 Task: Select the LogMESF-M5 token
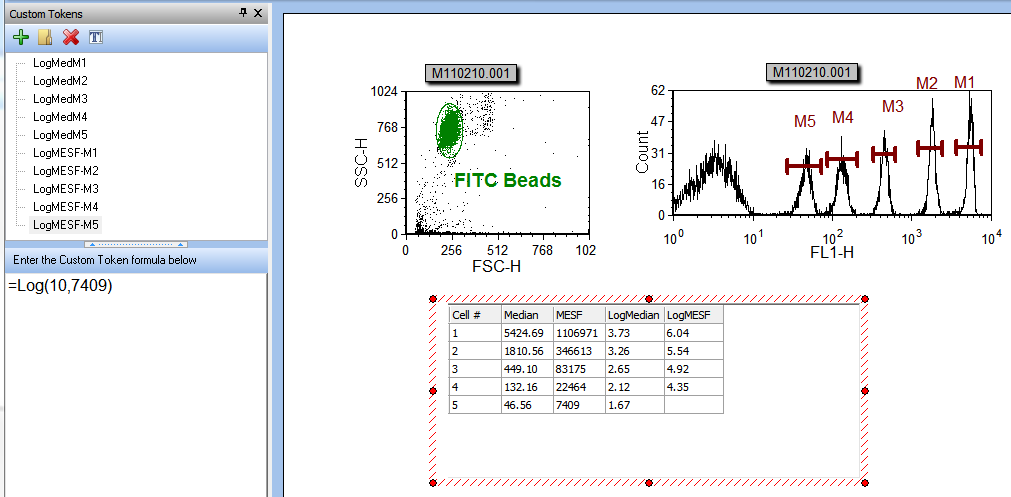65,225
